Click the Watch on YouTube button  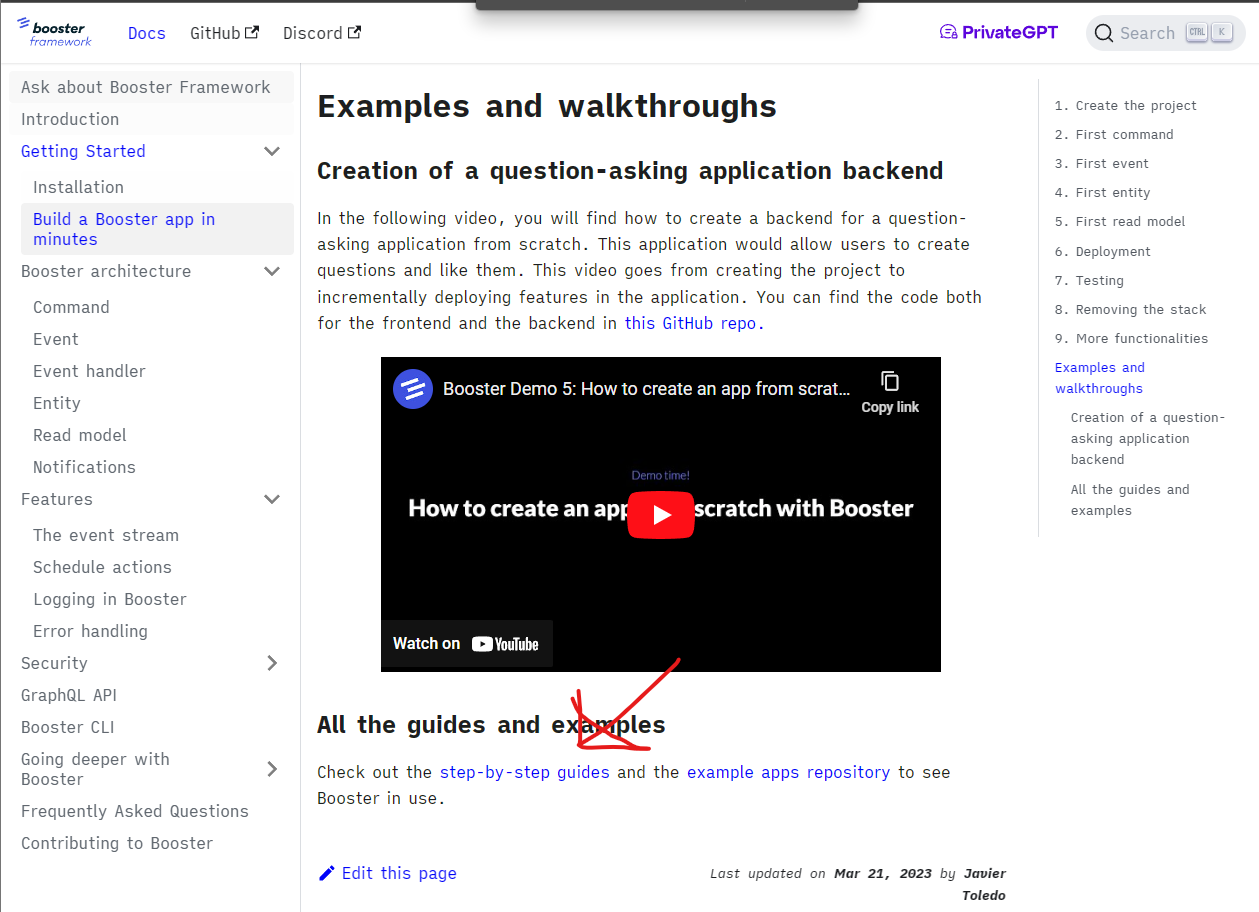(467, 643)
